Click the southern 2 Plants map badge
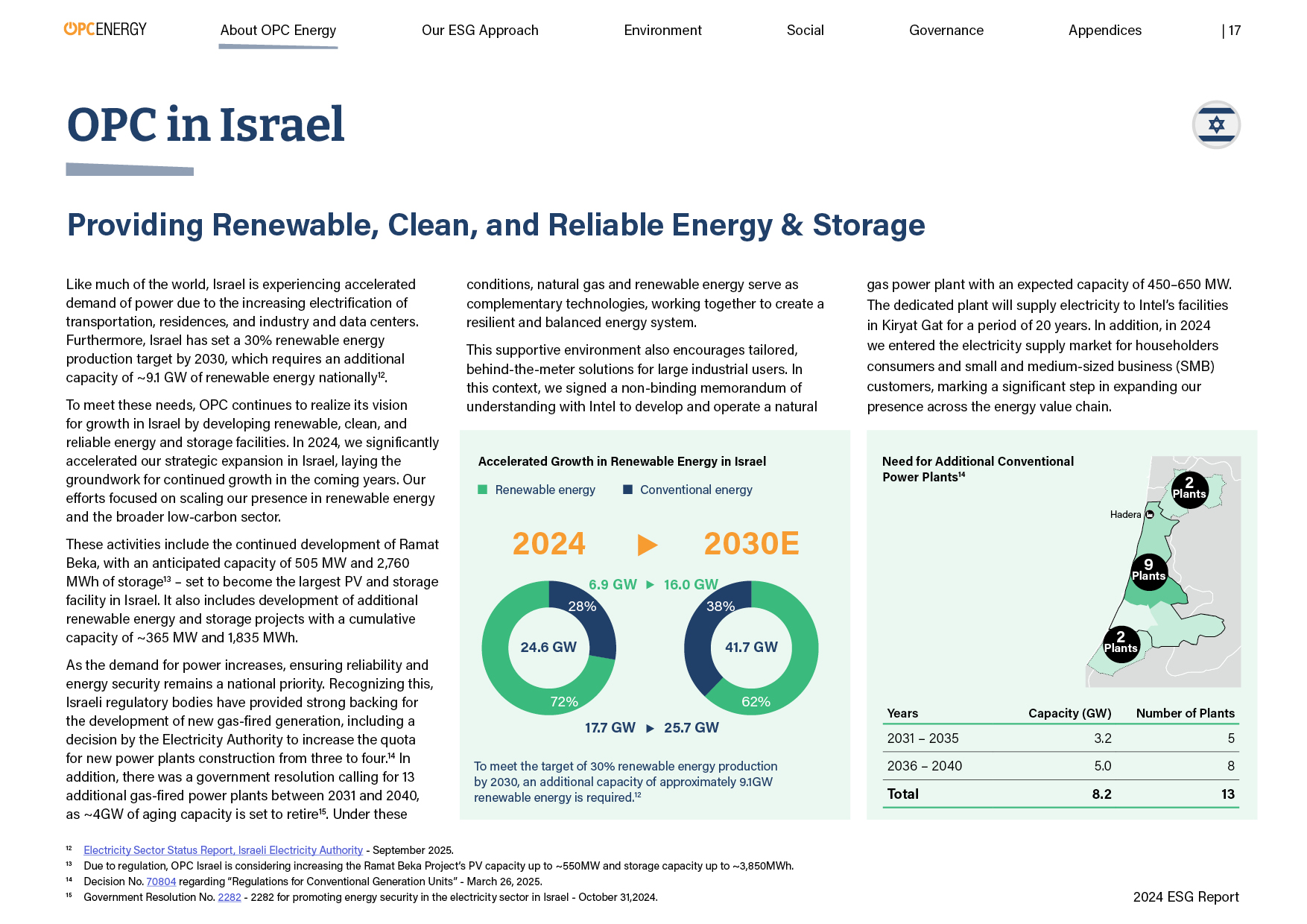The height and width of the screenshot is (924, 1307). tap(1121, 644)
